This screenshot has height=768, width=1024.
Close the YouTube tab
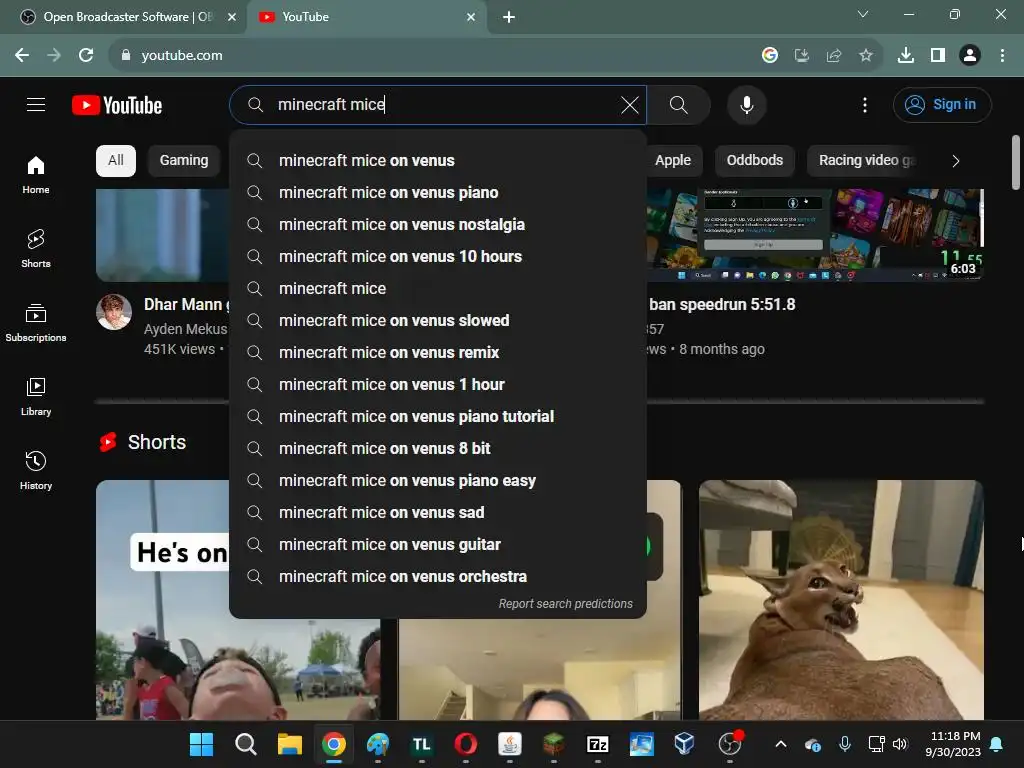click(471, 17)
